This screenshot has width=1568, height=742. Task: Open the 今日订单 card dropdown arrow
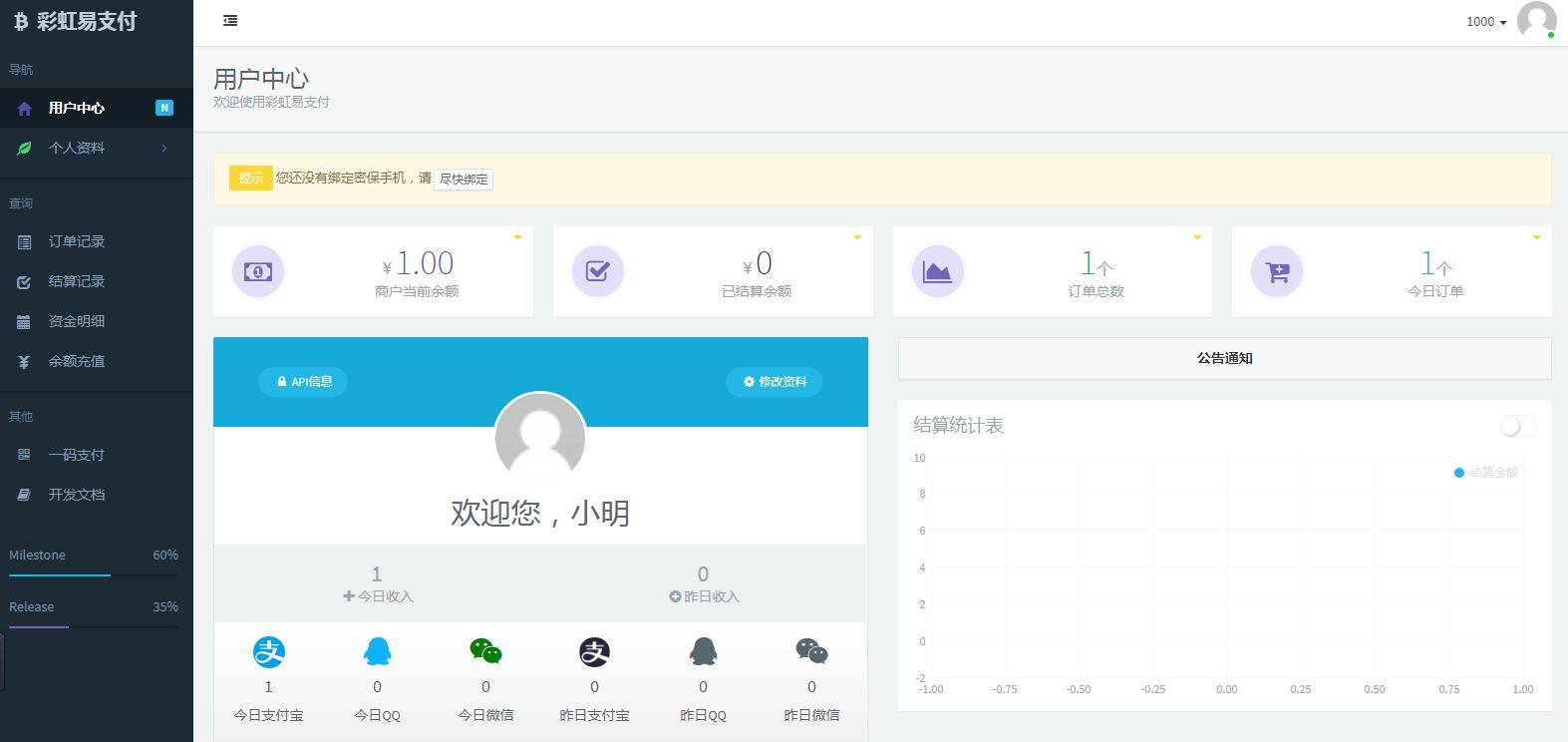click(x=1536, y=237)
